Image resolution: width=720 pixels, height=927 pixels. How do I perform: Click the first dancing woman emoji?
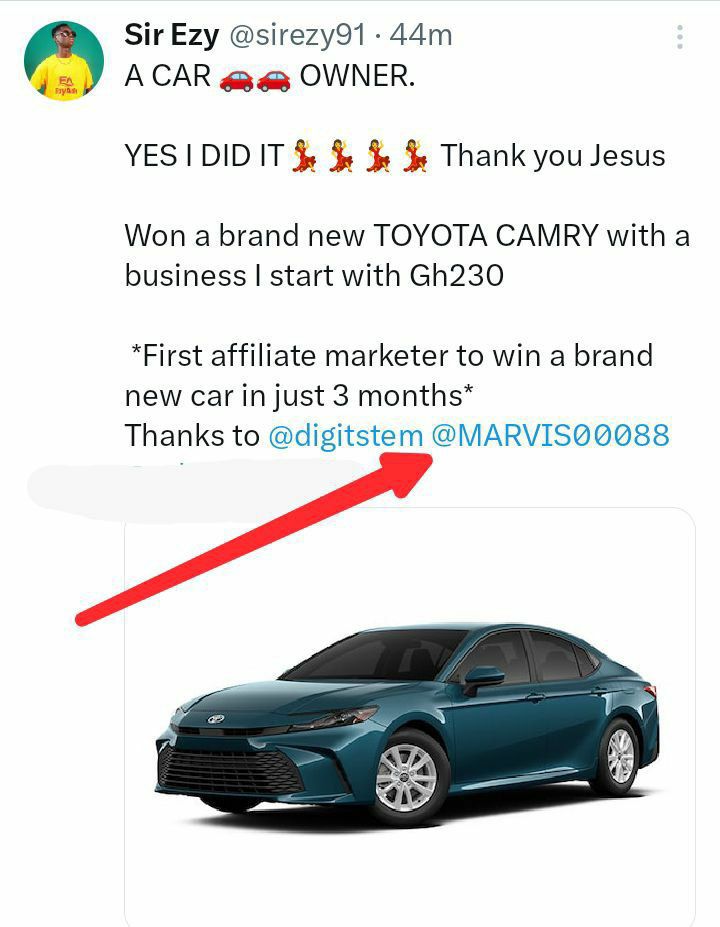click(304, 155)
